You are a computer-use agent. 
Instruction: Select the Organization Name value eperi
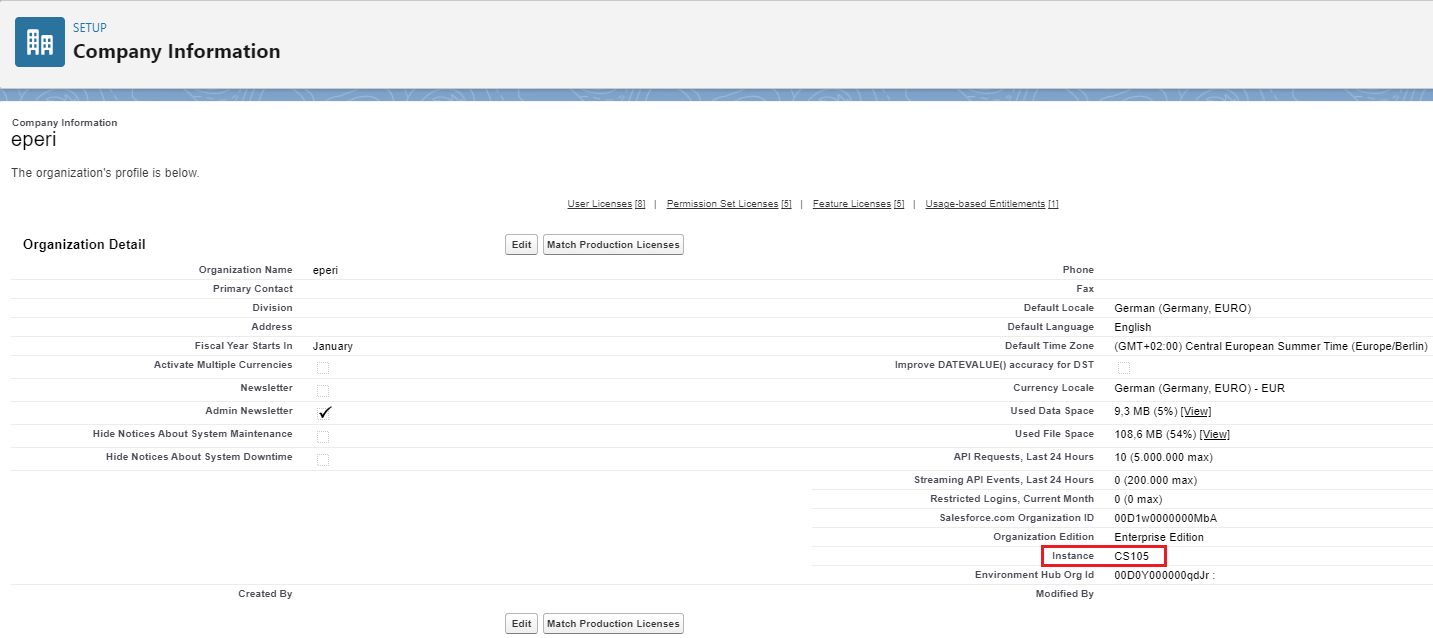coord(325,270)
